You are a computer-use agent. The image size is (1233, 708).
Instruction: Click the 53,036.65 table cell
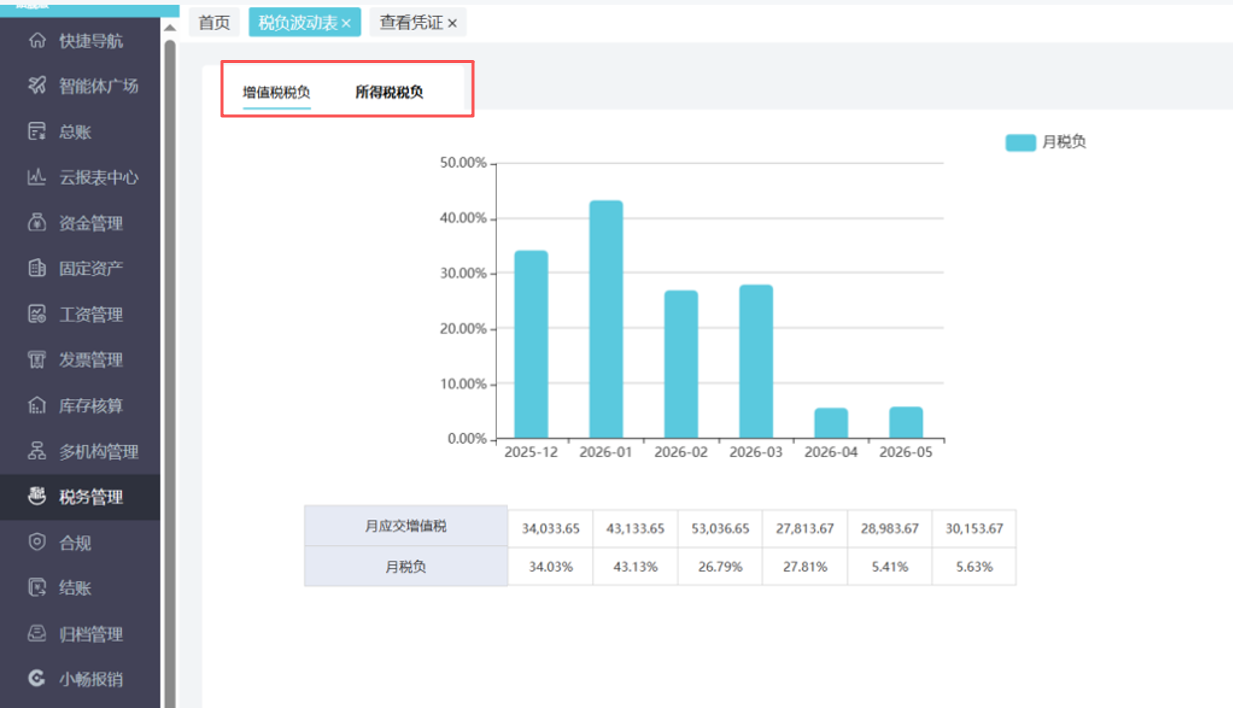point(720,527)
